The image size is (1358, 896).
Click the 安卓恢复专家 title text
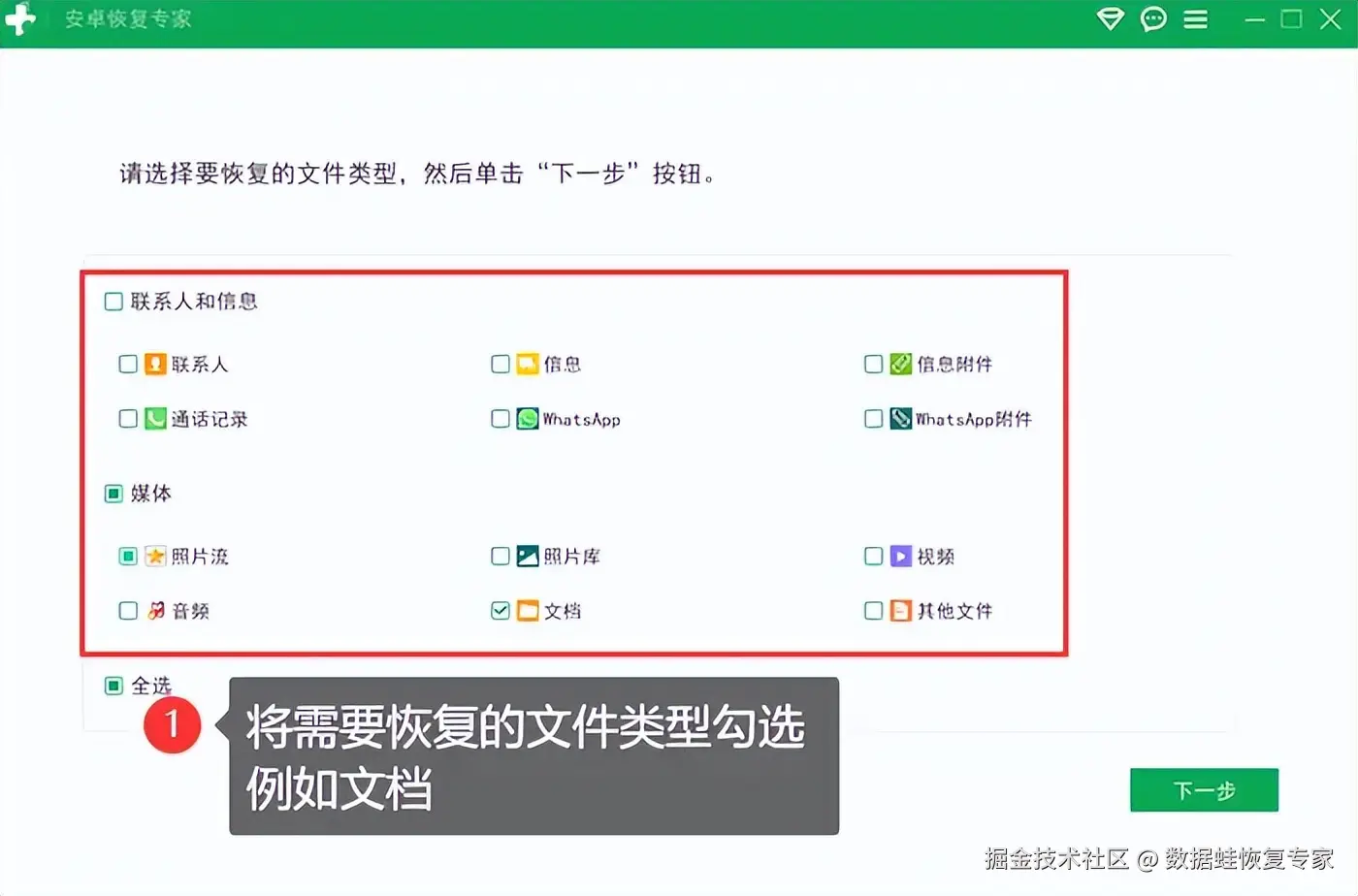click(x=128, y=19)
